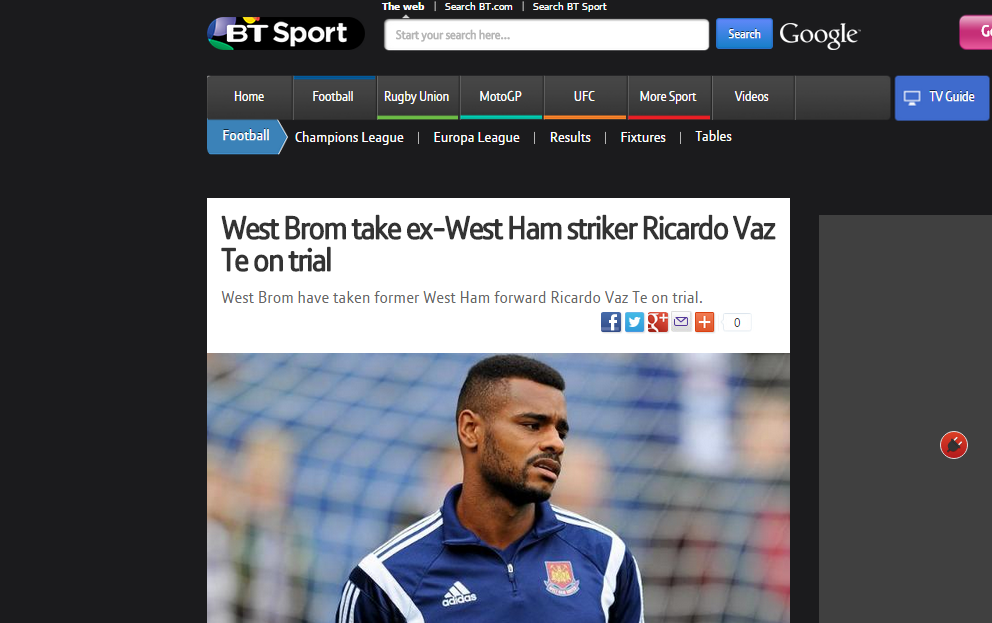Viewport: 992px width, 623px height.
Task: Open TV Guide with monitor icon
Action: (941, 97)
